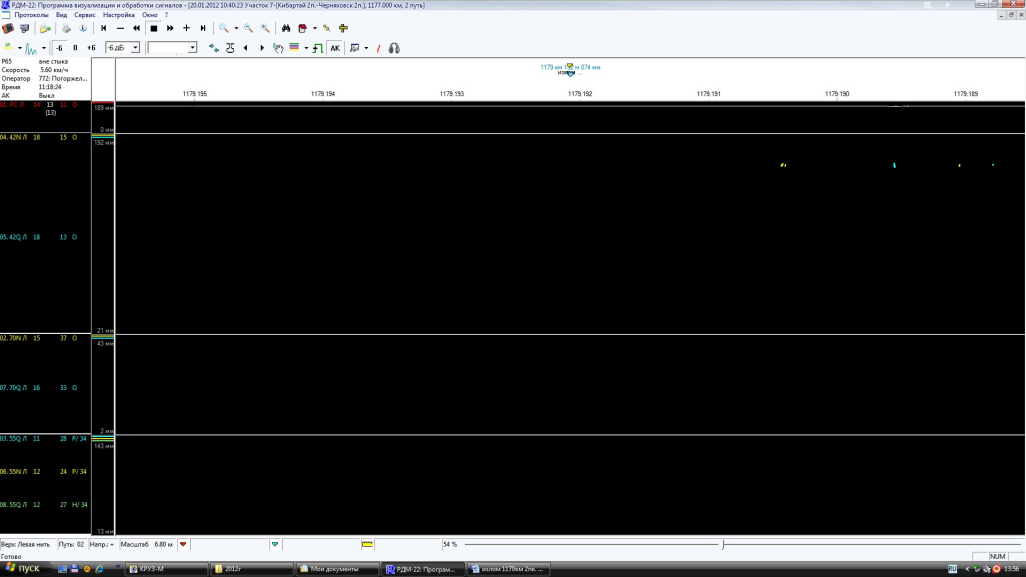The height and width of the screenshot is (577, 1026).
Task: Click the printer icon
Action: click(66, 29)
